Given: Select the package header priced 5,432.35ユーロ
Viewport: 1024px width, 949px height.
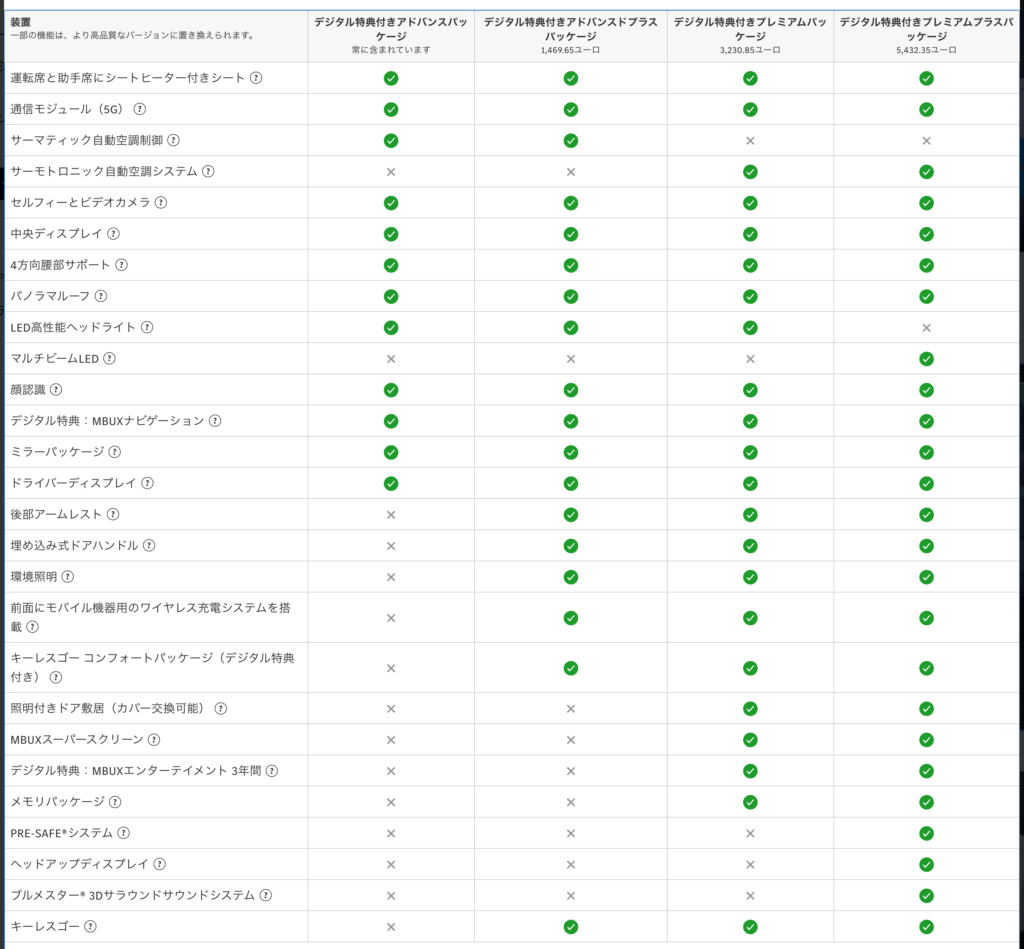Looking at the screenshot, I should [x=926, y=35].
